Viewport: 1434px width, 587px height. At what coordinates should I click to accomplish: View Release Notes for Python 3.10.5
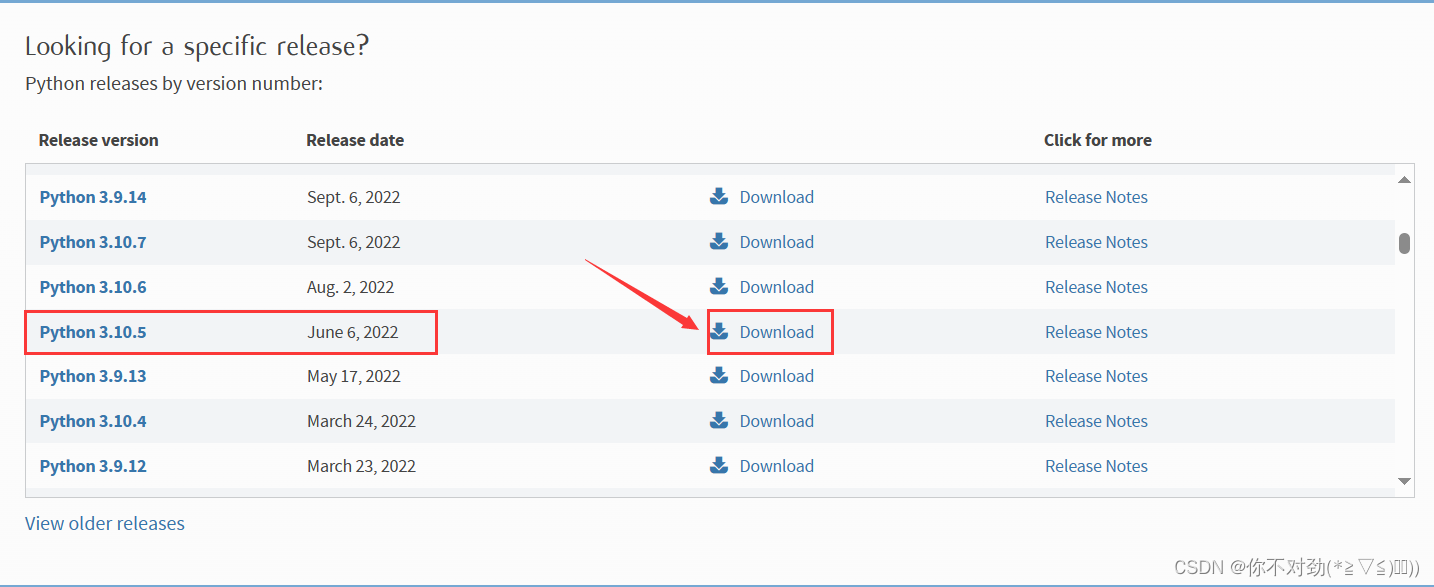(1096, 332)
